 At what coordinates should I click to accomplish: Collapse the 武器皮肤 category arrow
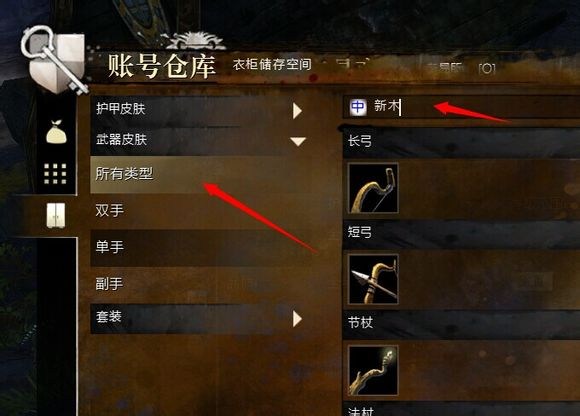click(x=298, y=142)
